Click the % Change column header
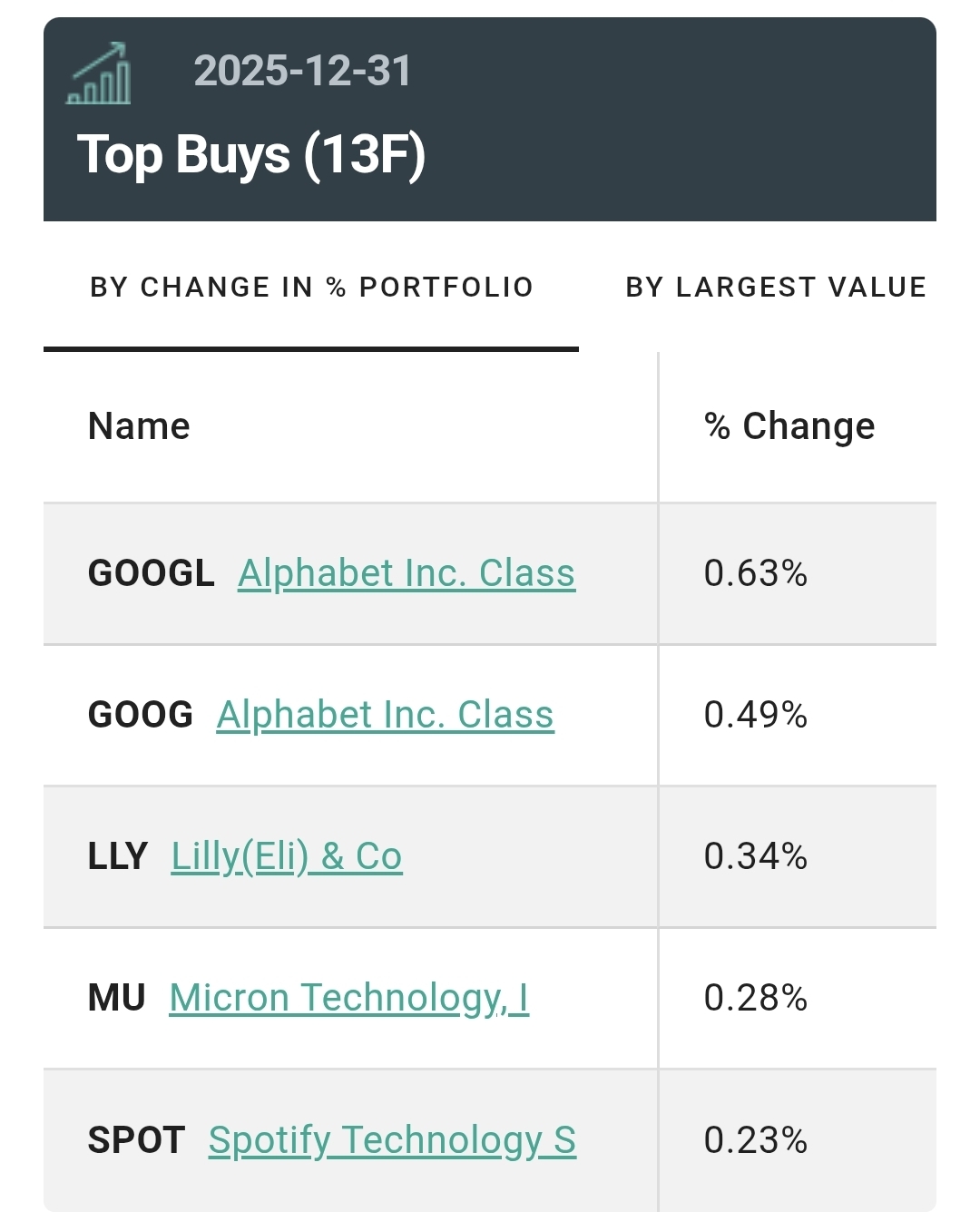The width and height of the screenshot is (980, 1221). [x=789, y=426]
